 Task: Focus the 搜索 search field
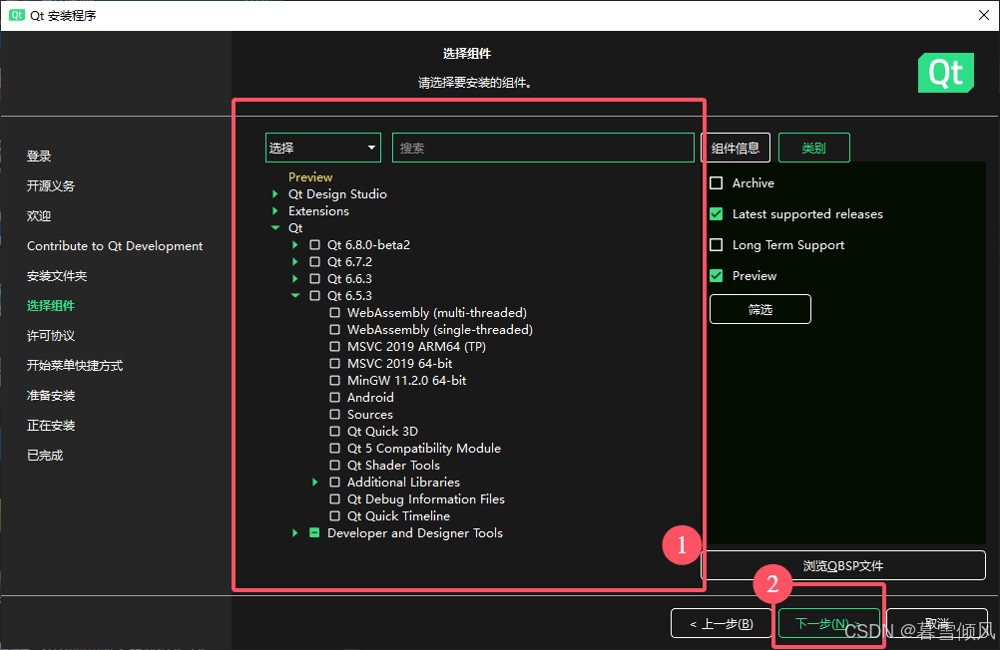coord(543,148)
